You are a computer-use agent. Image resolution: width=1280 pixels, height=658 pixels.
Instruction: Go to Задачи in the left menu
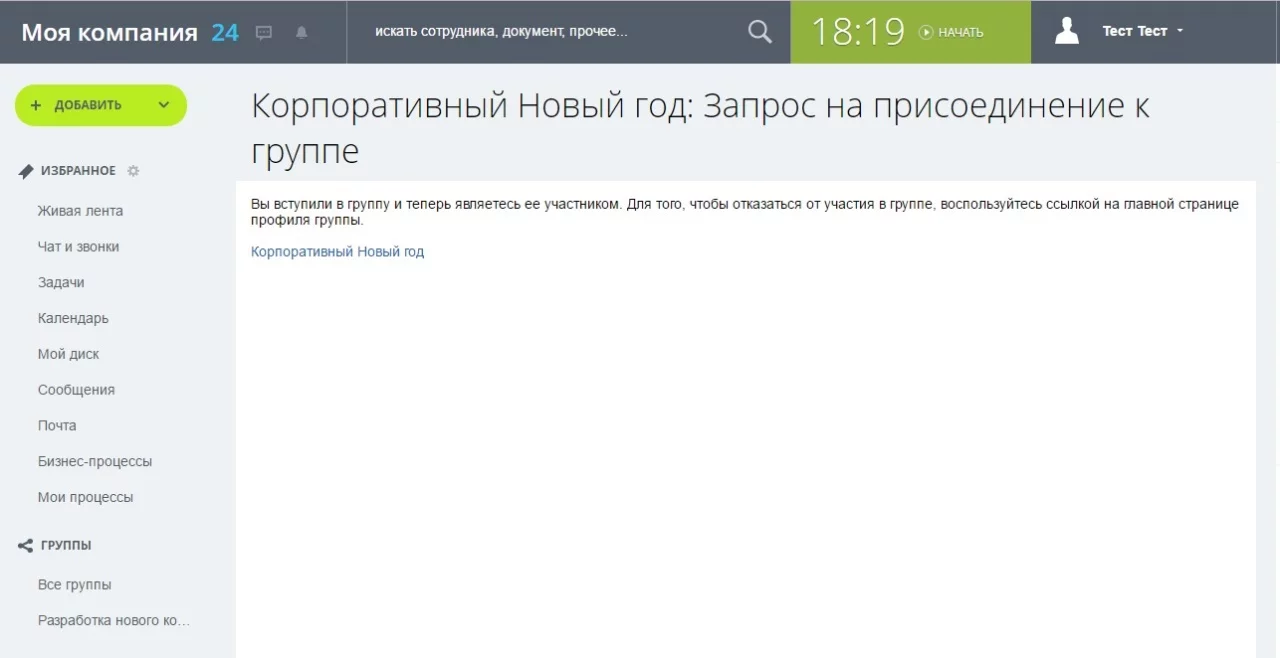pos(61,283)
